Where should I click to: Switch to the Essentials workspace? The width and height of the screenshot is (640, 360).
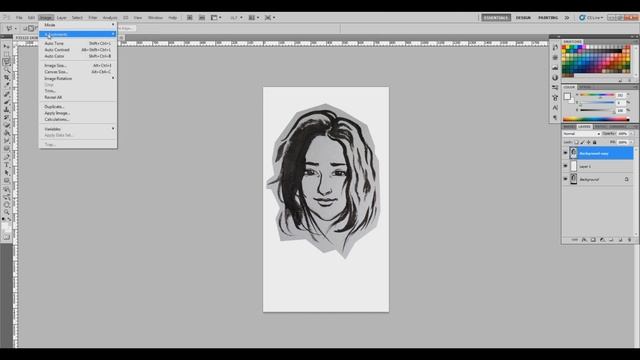pyautogui.click(x=496, y=18)
